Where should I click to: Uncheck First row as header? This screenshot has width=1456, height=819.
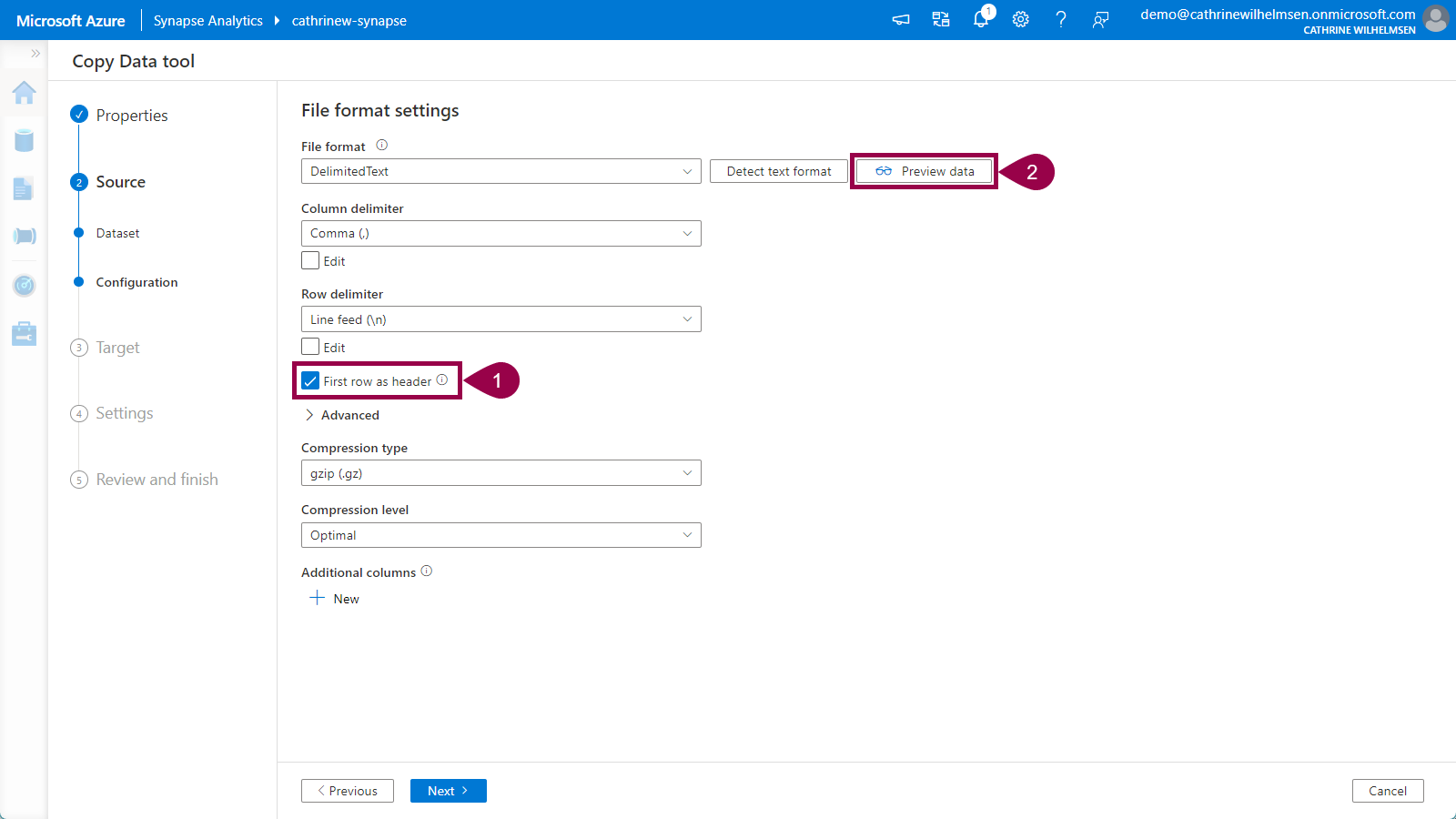click(311, 381)
